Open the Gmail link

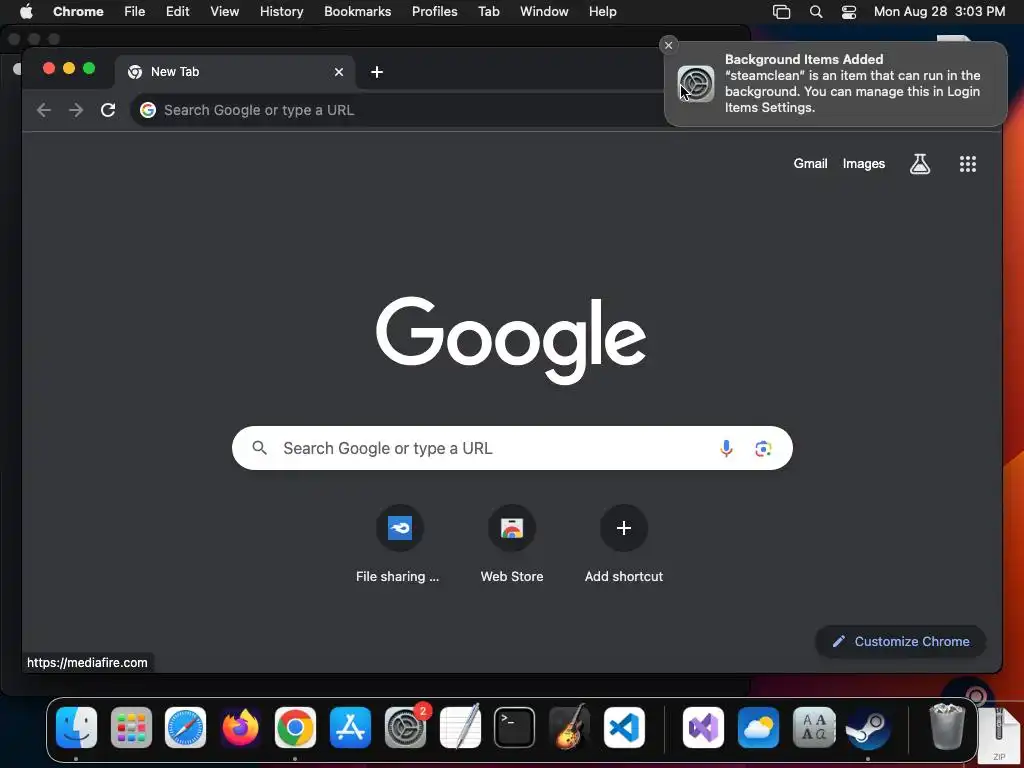point(810,164)
